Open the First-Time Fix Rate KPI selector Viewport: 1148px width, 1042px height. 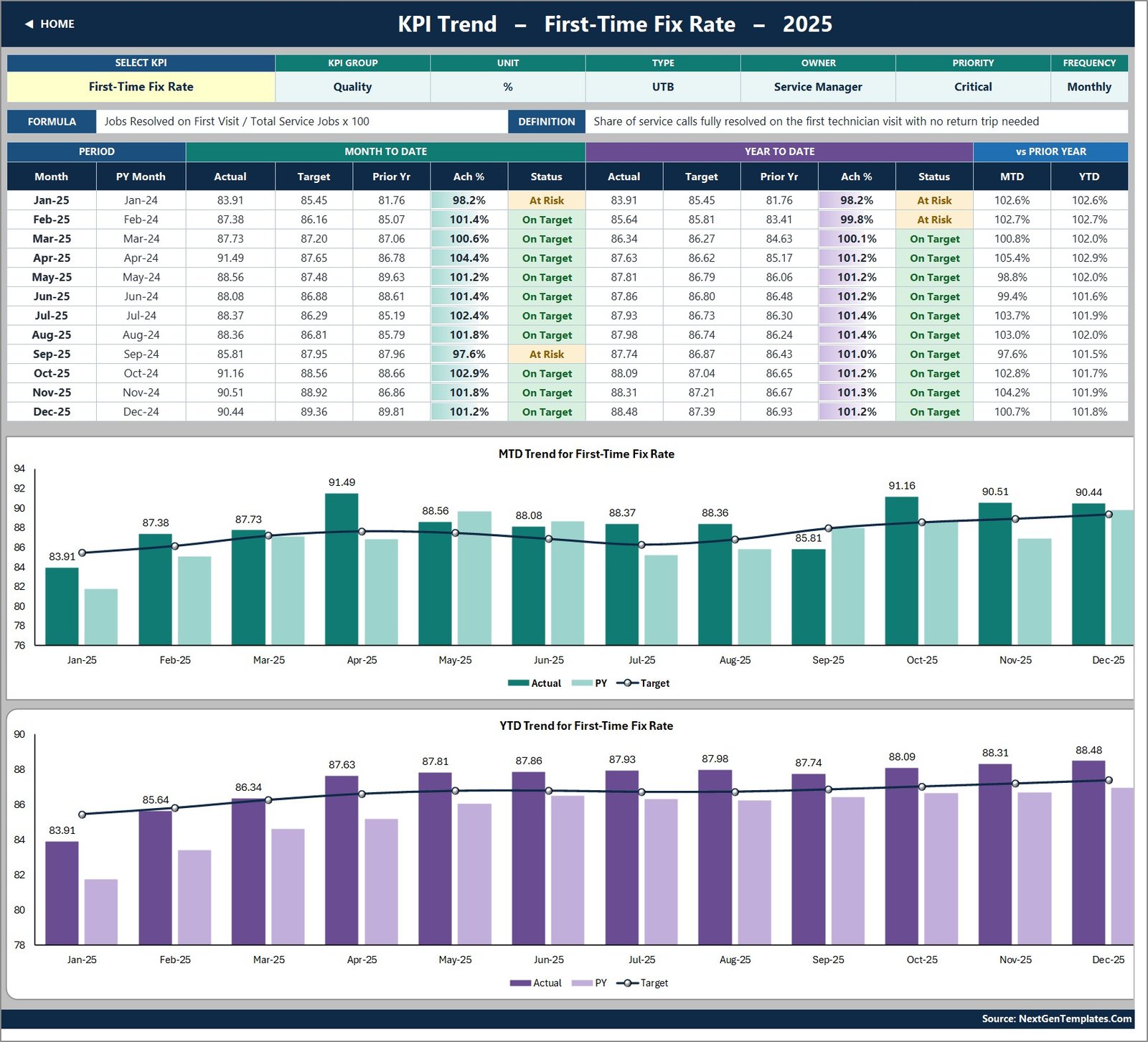141,87
